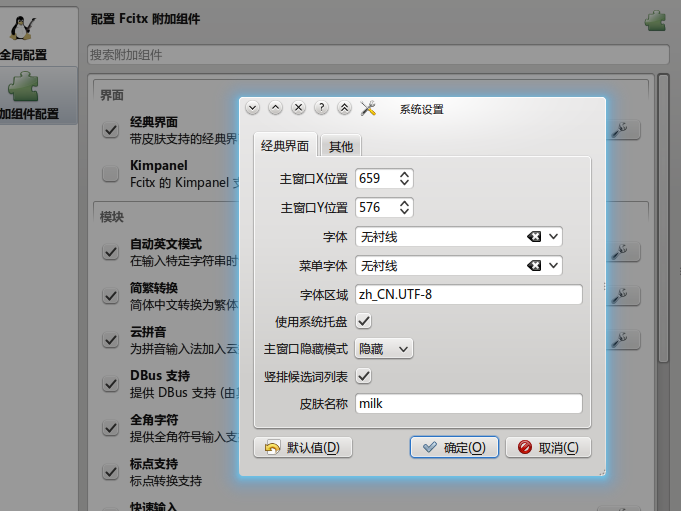This screenshot has width=681, height=511.
Task: Adjust the 主窗口X位置 spin arrows
Action: 404,178
